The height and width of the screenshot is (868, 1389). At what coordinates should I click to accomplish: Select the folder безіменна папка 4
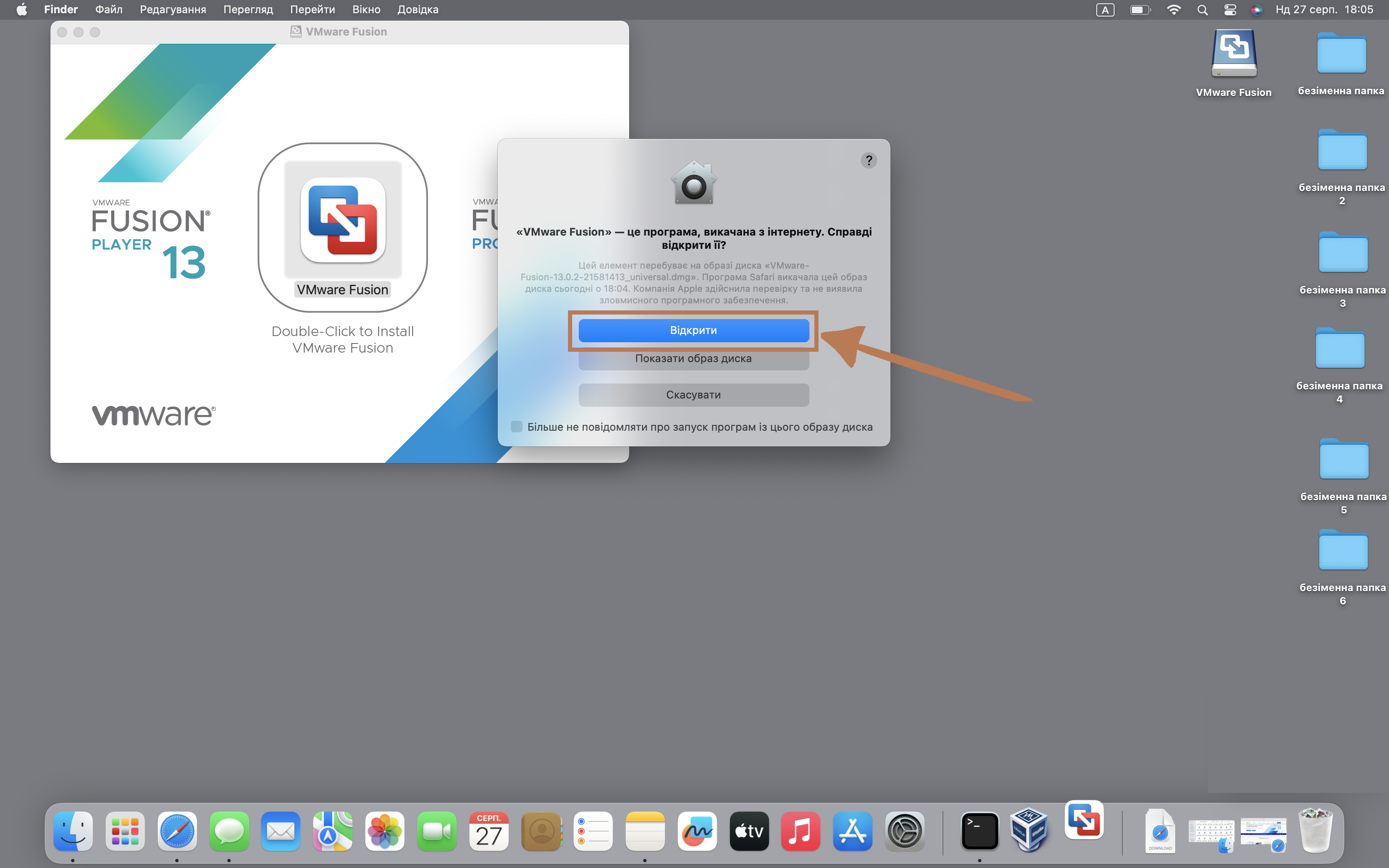(x=1340, y=348)
